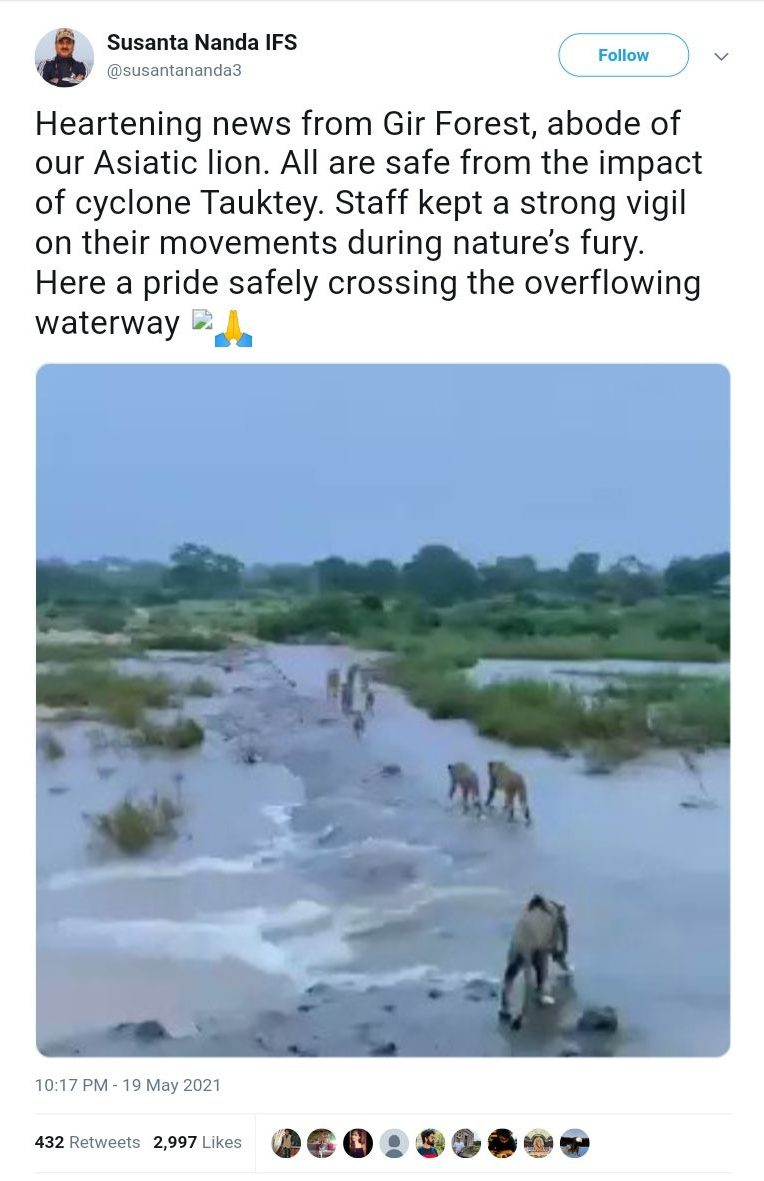Click the folded hands emoji

pos(233,328)
